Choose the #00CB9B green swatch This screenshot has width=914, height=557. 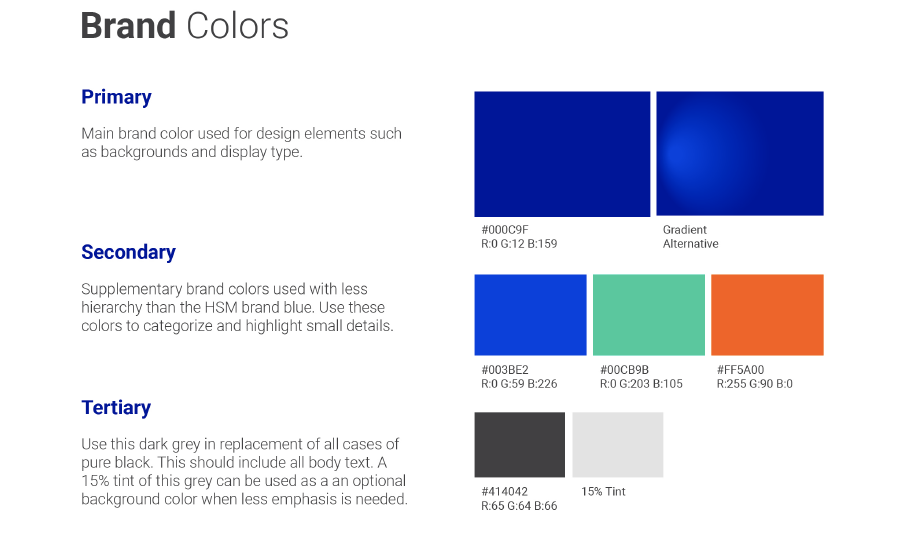pyautogui.click(x=649, y=315)
